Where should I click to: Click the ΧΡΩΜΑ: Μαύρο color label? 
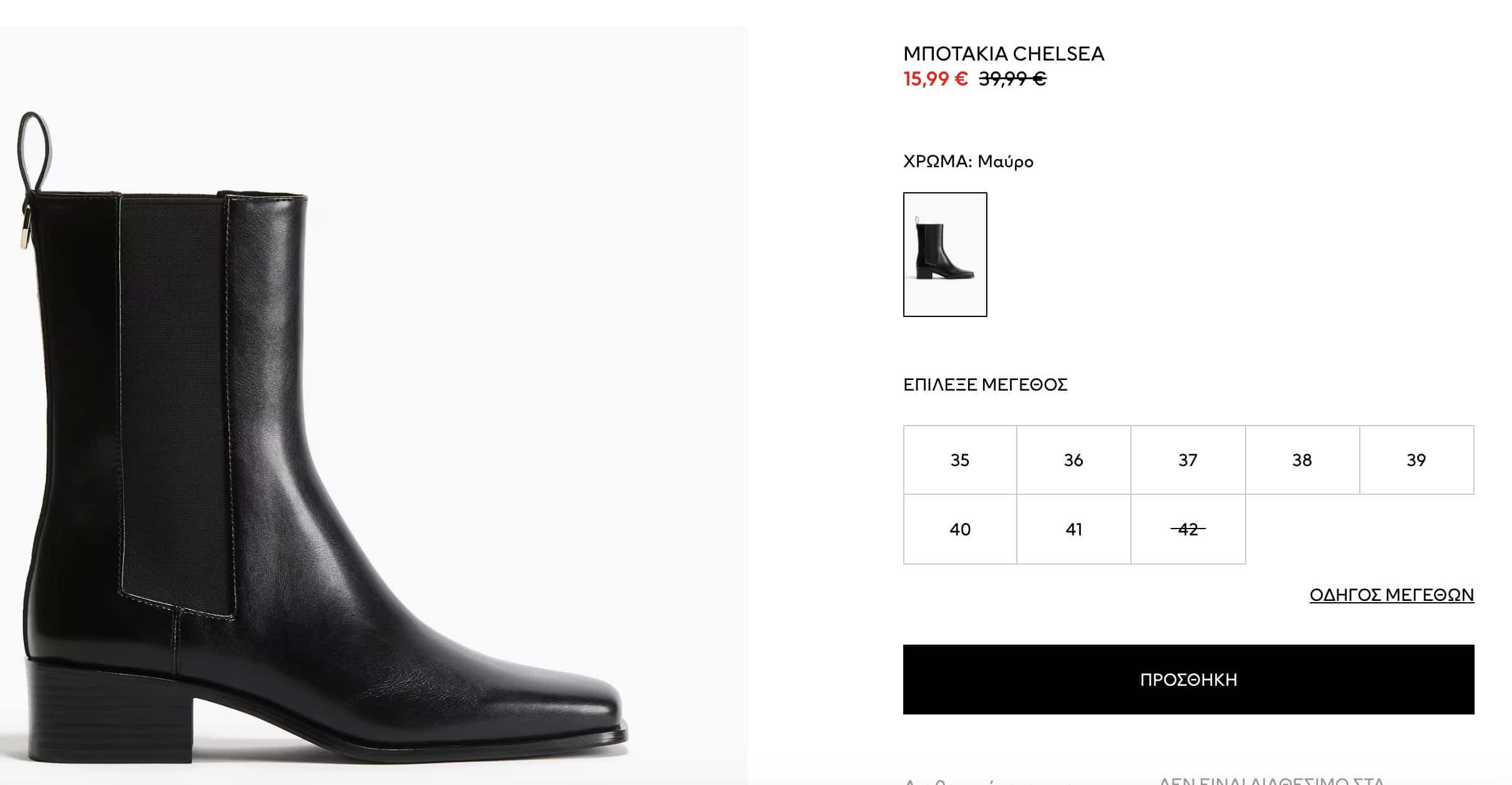point(967,162)
